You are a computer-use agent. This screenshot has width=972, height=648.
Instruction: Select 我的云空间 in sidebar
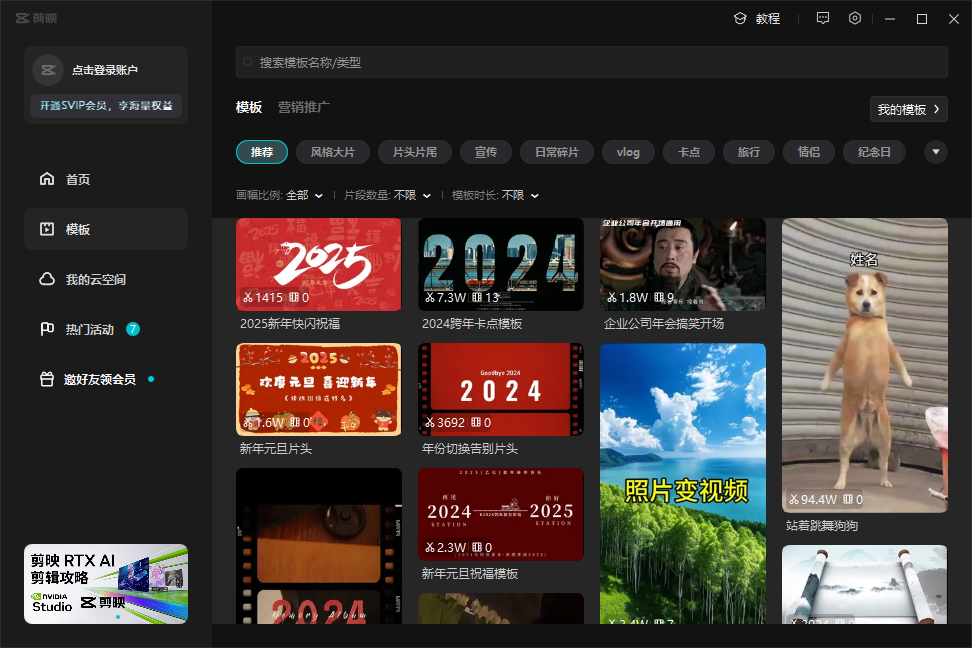coord(106,279)
